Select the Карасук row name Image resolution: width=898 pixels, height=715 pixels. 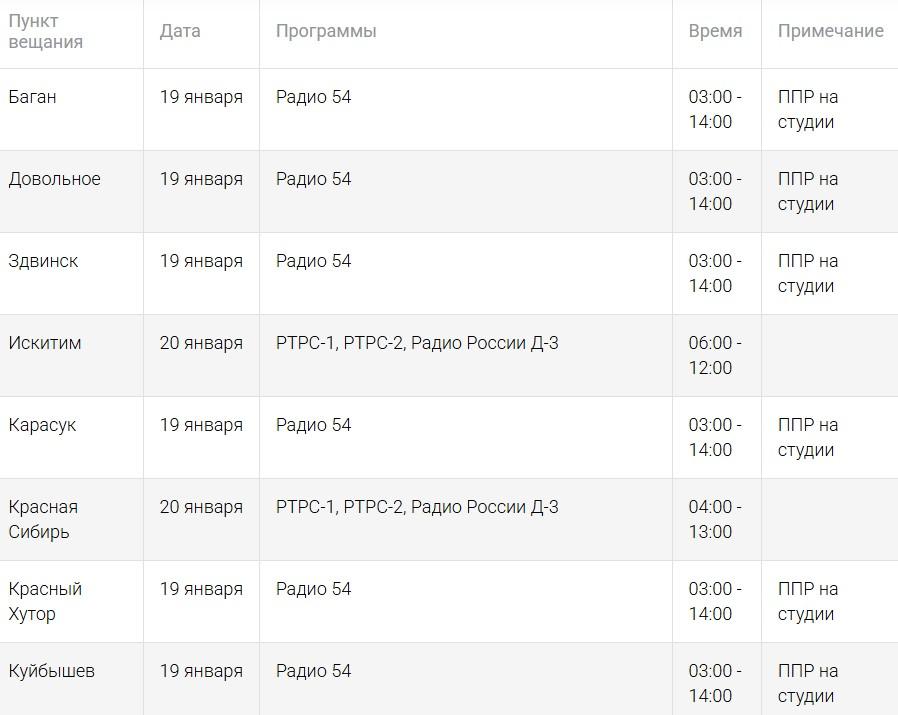[42, 425]
